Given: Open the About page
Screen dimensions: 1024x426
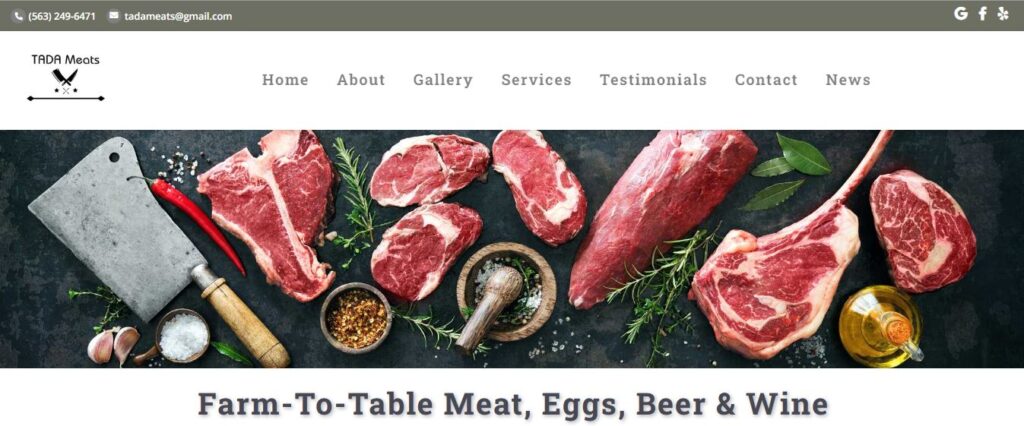Looking at the screenshot, I should 360,80.
